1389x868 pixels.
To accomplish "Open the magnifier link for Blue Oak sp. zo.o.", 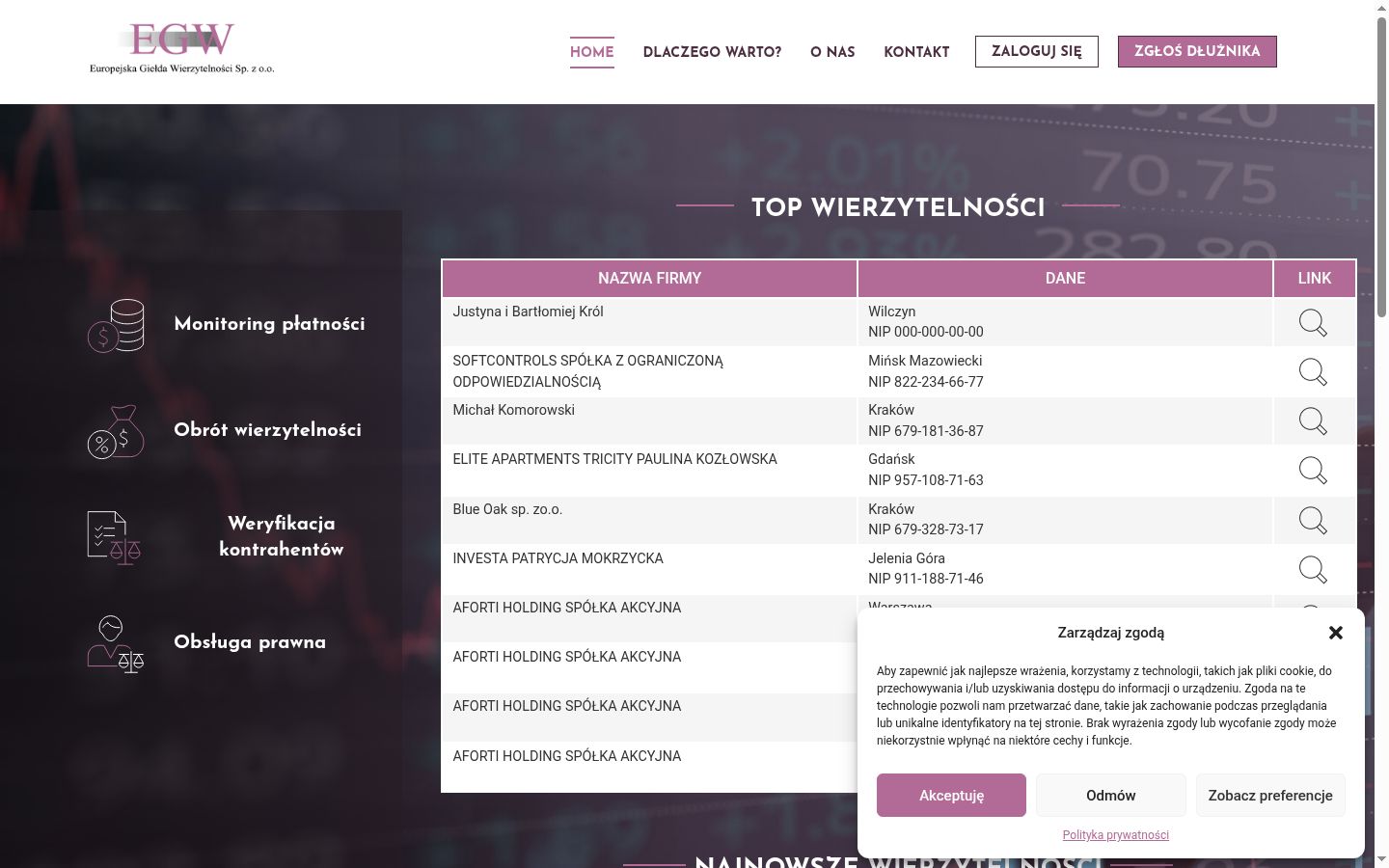I will coord(1313,520).
